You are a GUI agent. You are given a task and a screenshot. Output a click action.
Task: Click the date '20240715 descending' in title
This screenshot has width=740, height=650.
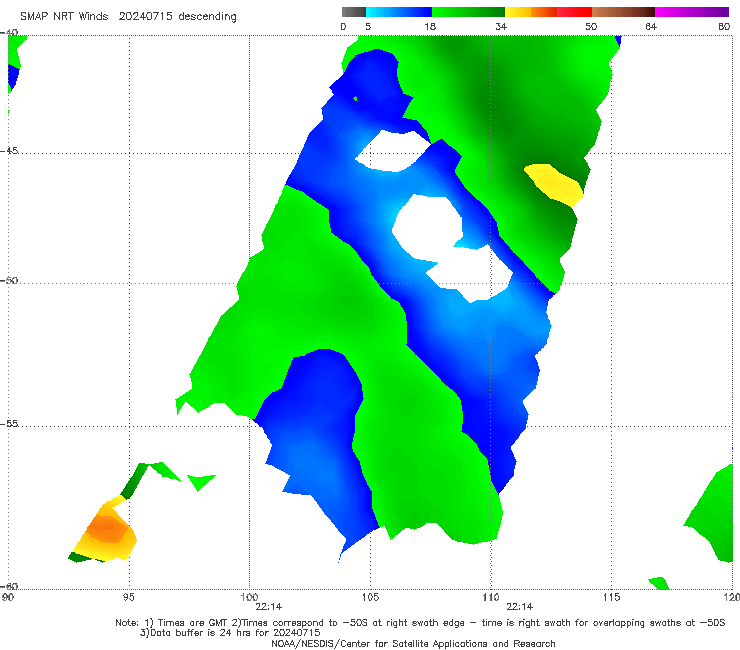tap(177, 16)
